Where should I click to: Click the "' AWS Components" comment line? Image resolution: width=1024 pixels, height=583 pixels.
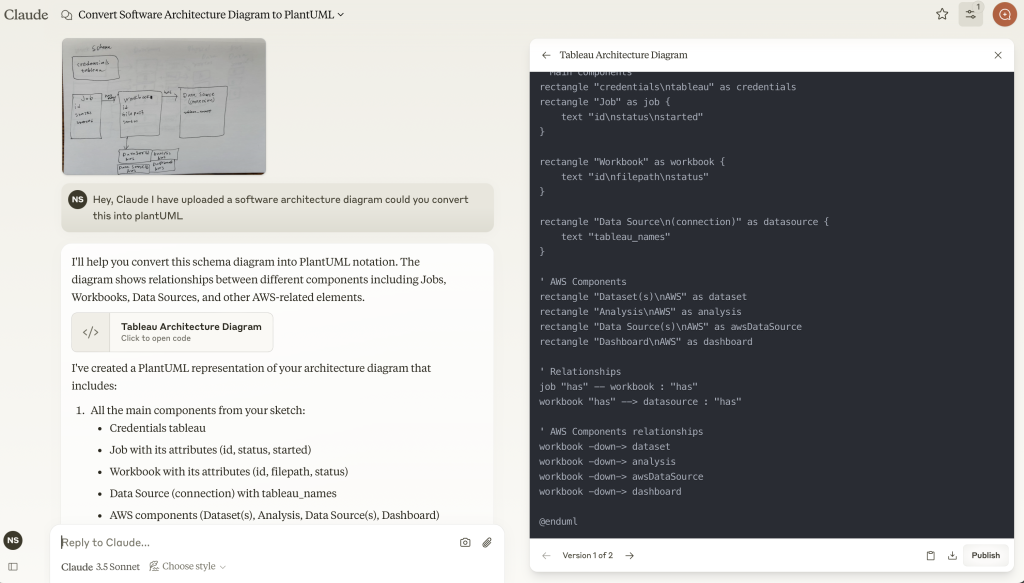pos(583,282)
